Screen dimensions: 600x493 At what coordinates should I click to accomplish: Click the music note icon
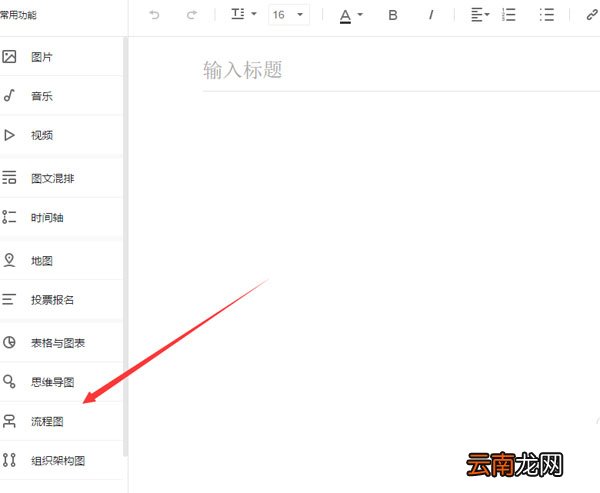tap(9, 96)
